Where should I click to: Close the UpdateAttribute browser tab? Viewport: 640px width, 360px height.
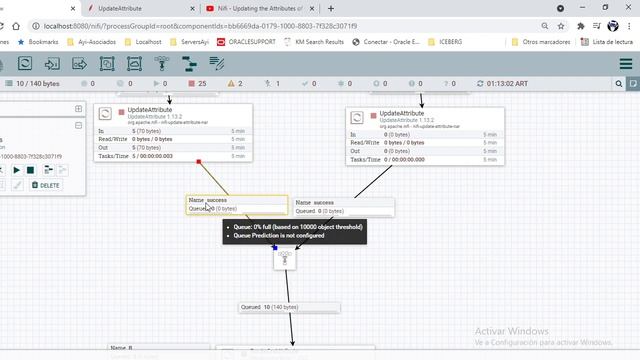coord(193,8)
